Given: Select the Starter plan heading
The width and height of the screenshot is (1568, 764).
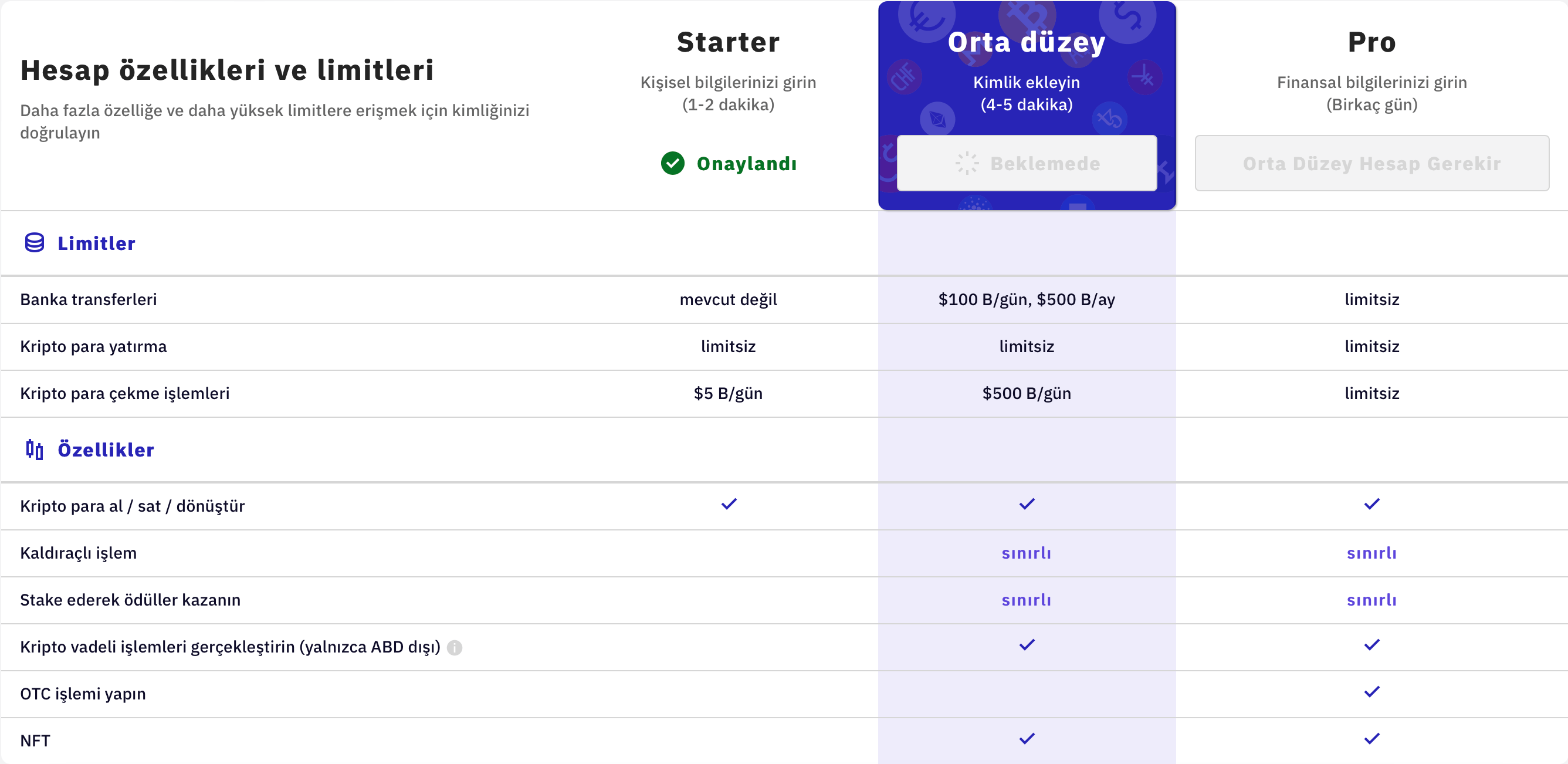Looking at the screenshot, I should tap(728, 42).
